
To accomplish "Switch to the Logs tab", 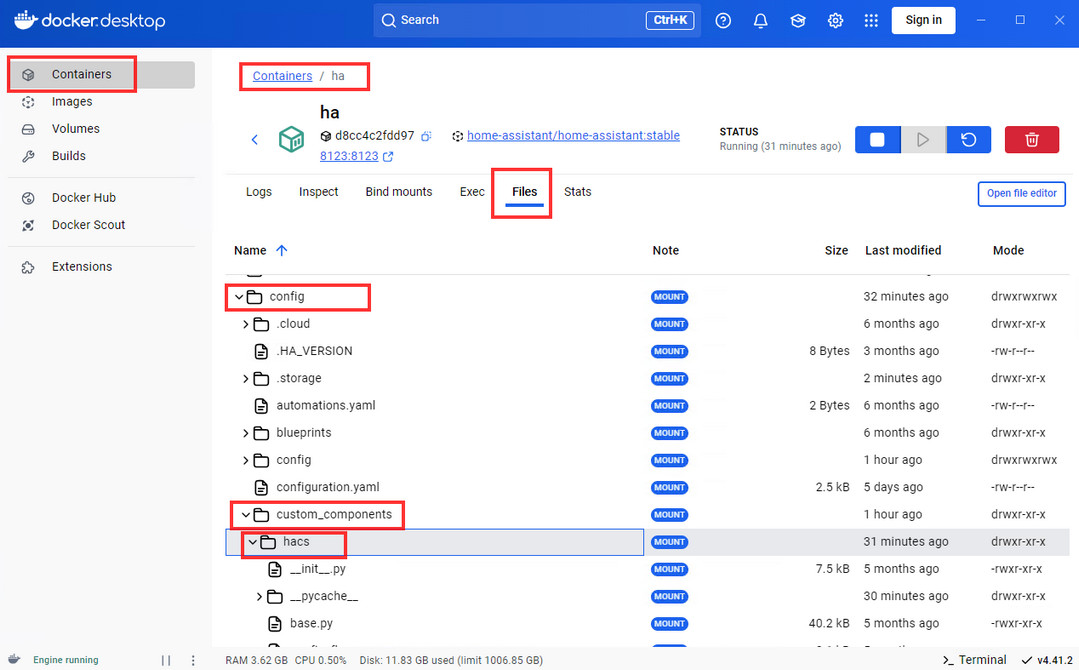I will point(259,192).
